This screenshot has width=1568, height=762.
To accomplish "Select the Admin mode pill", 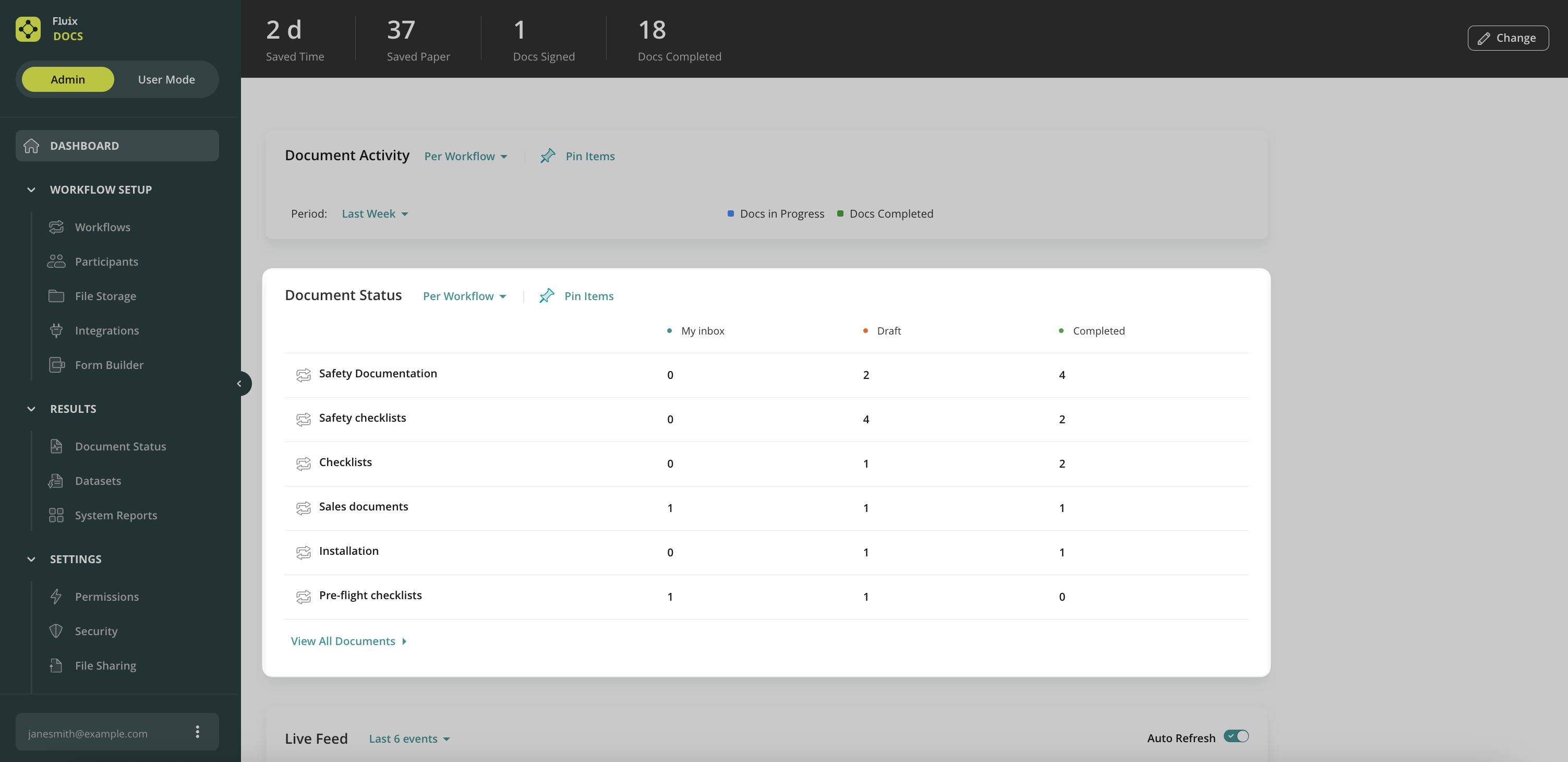I will (68, 80).
